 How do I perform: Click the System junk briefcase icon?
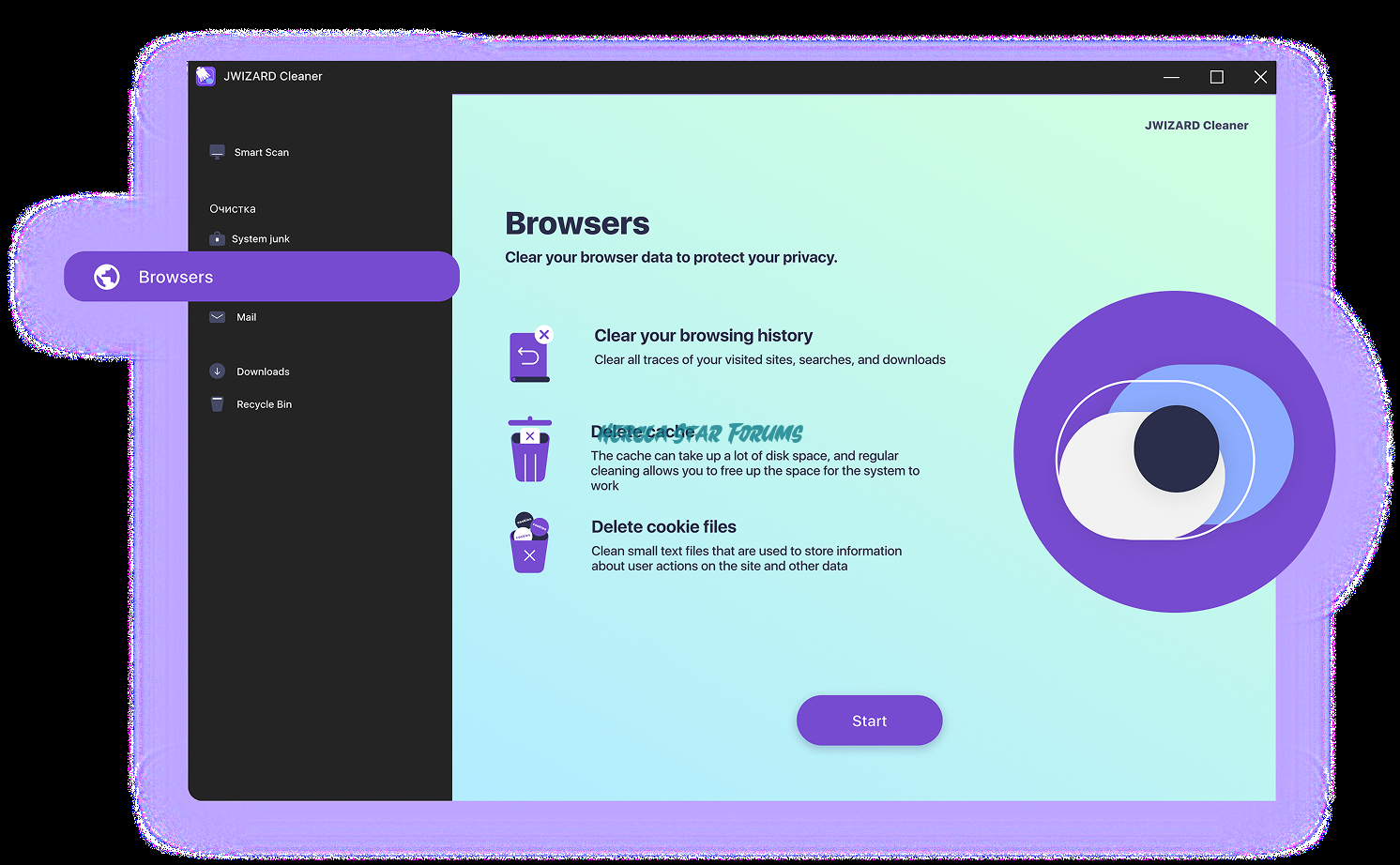click(217, 238)
